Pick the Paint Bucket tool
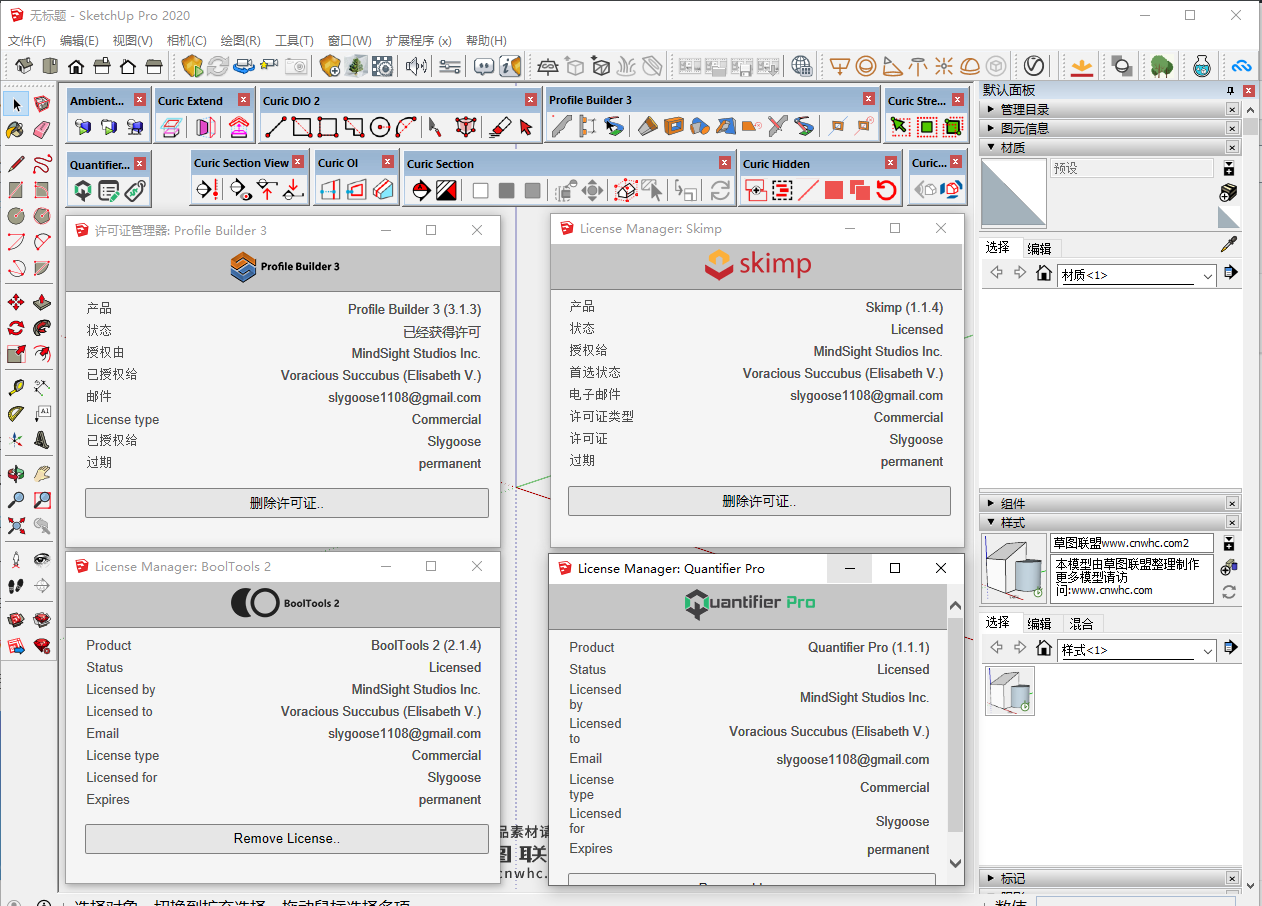Screen dimensions: 1262x906 point(16,130)
